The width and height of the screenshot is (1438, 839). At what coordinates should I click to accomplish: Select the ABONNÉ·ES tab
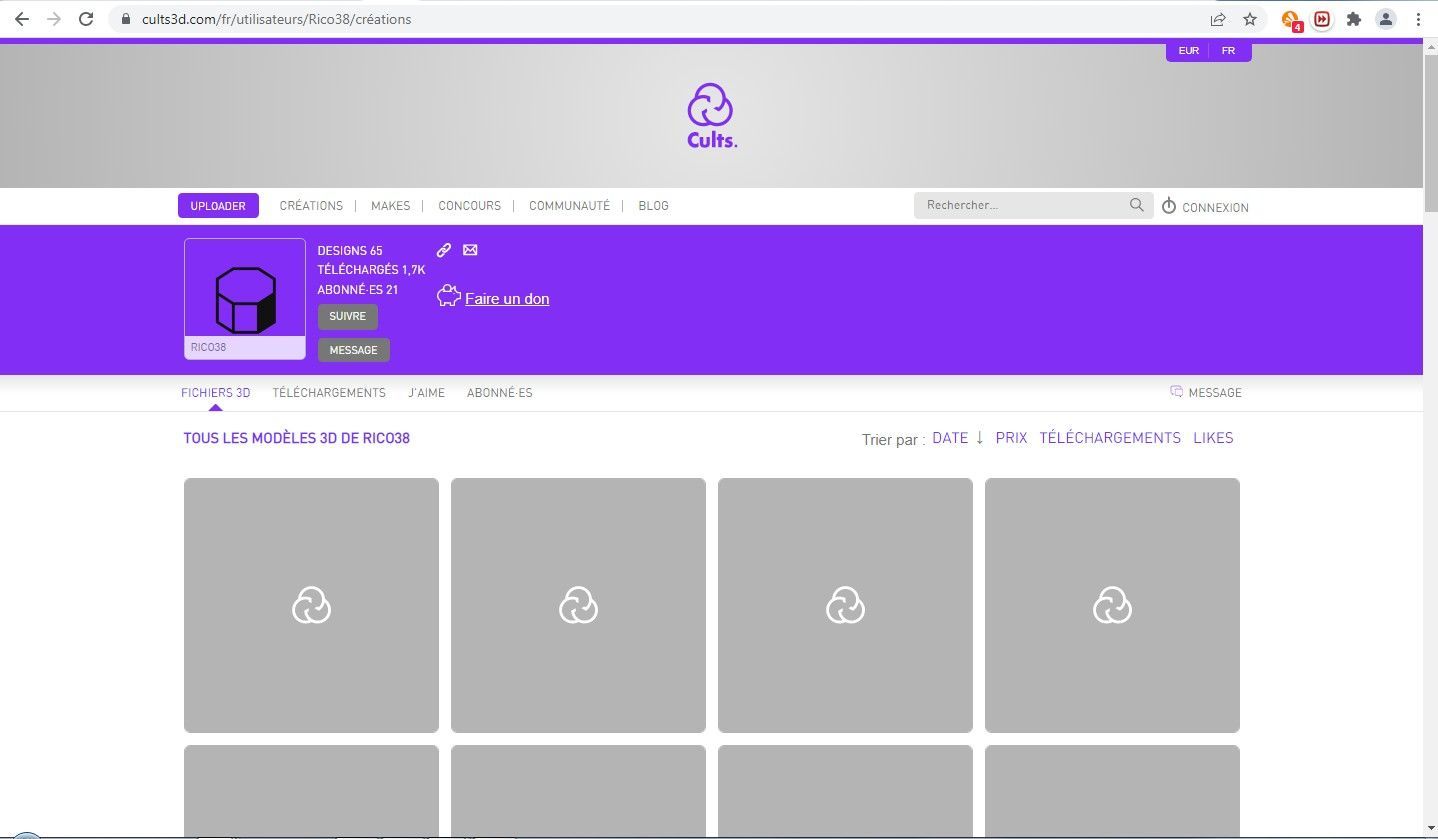(499, 393)
